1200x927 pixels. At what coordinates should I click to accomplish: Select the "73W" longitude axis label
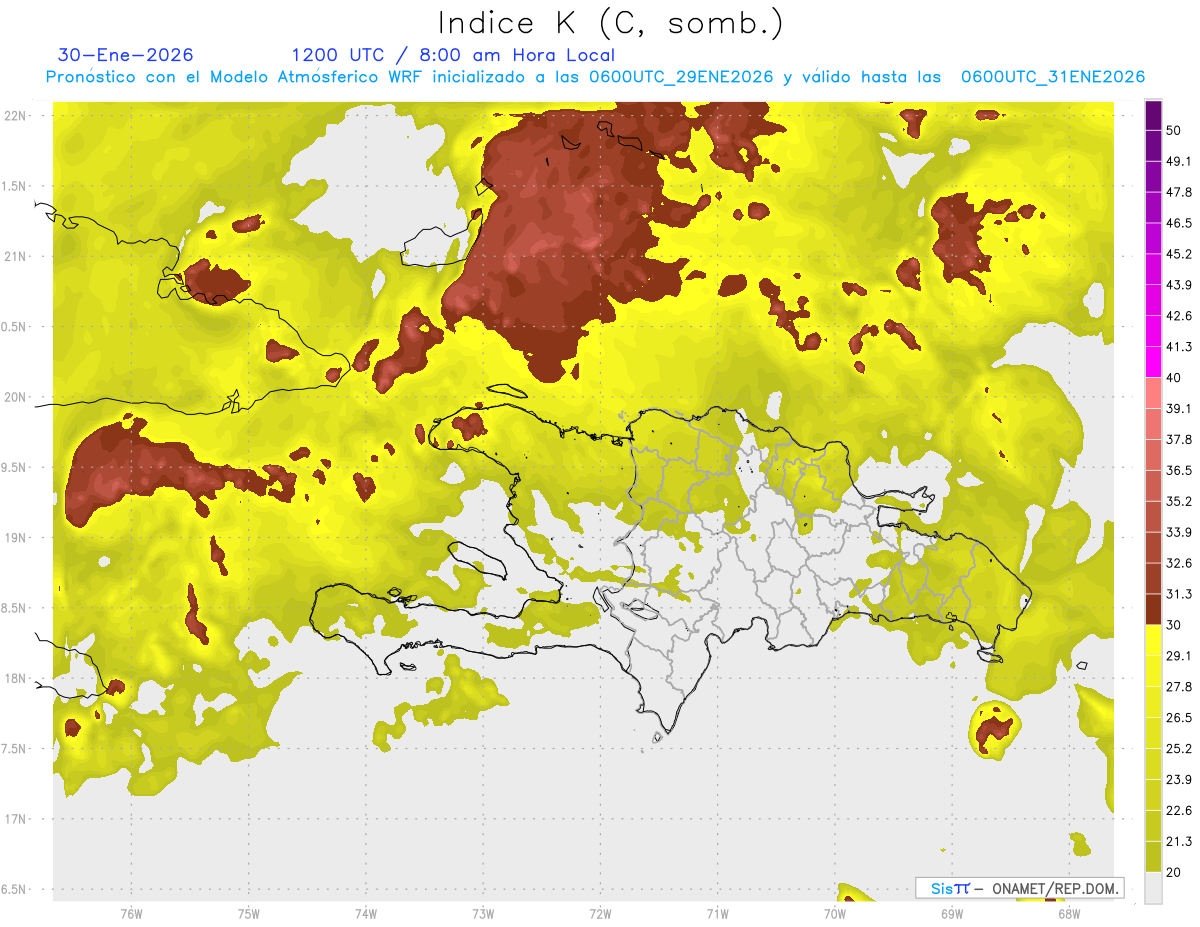pyautogui.click(x=483, y=913)
